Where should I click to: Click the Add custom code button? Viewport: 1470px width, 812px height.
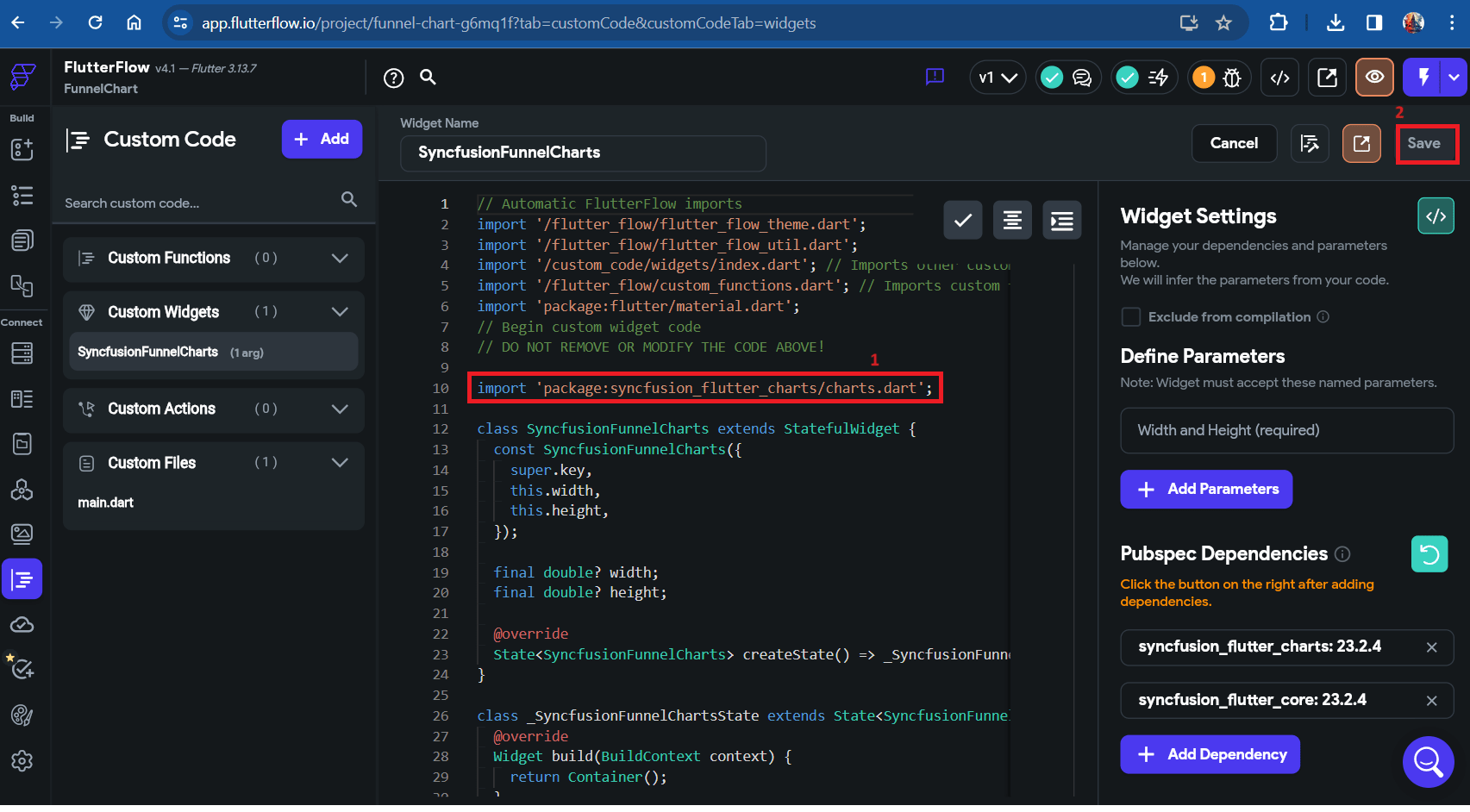click(322, 139)
